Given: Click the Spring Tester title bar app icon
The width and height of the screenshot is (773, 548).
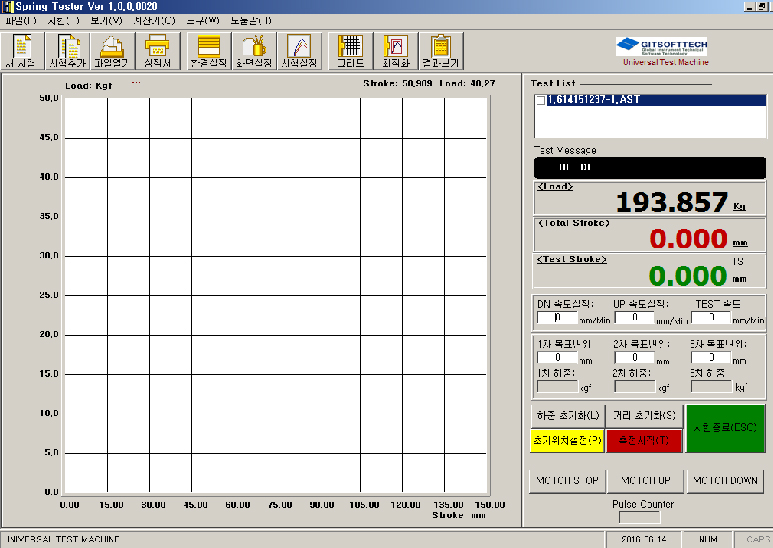Looking at the screenshot, I should (x=7, y=6).
